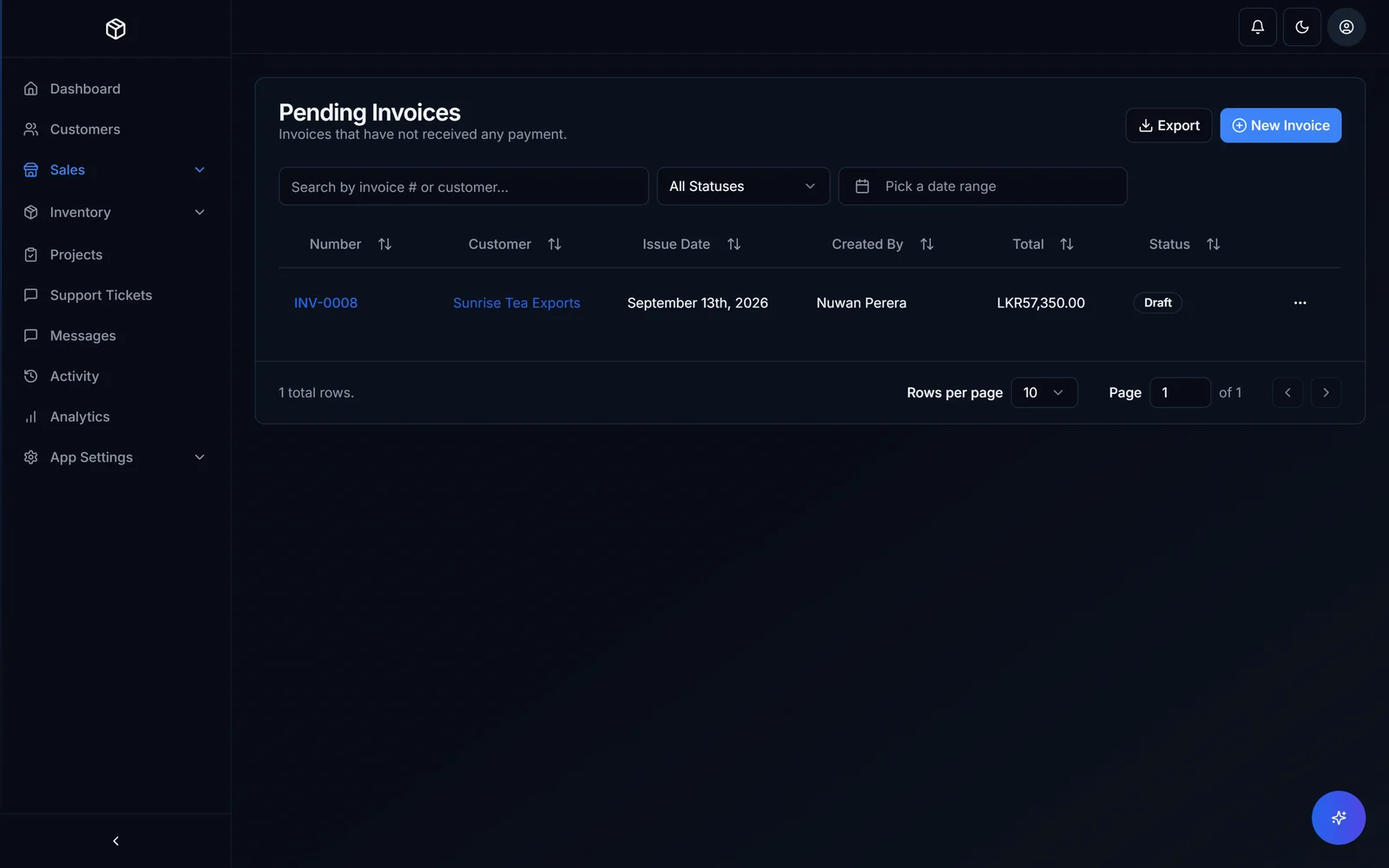Sort by Status column arrows
Screen dimensions: 1389x868
1213,245
